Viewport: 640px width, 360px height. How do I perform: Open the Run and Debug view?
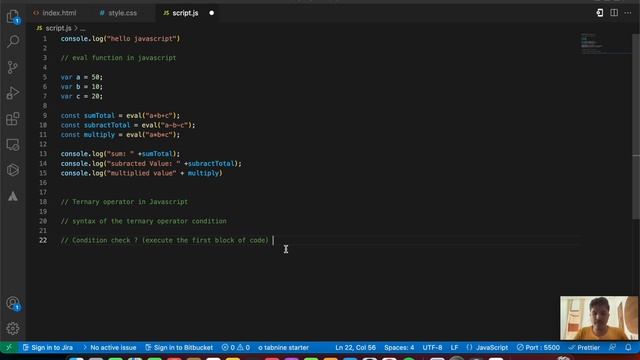pyautogui.click(x=13, y=93)
